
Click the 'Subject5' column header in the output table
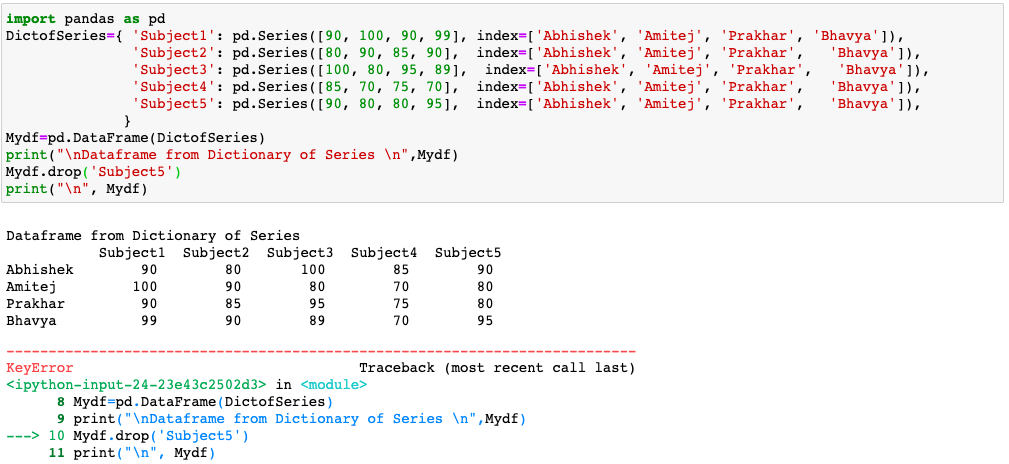(x=468, y=253)
